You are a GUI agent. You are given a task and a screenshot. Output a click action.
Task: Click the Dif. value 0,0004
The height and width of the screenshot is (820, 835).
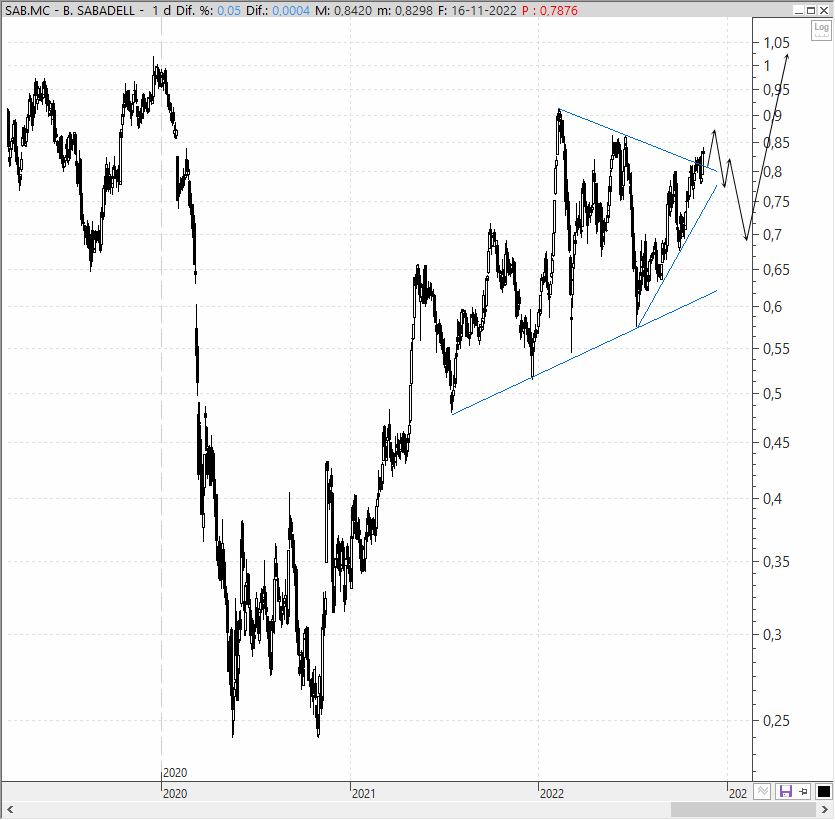(x=291, y=11)
